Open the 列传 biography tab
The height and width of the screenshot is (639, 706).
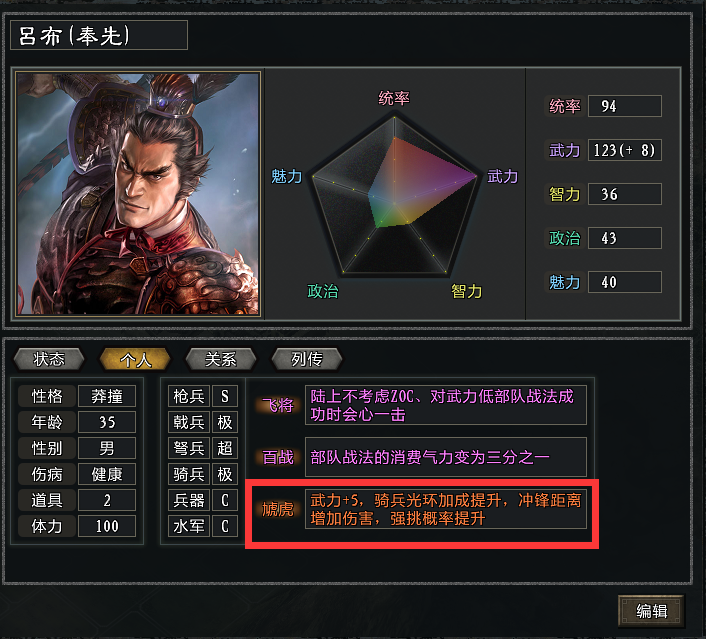pyautogui.click(x=307, y=359)
